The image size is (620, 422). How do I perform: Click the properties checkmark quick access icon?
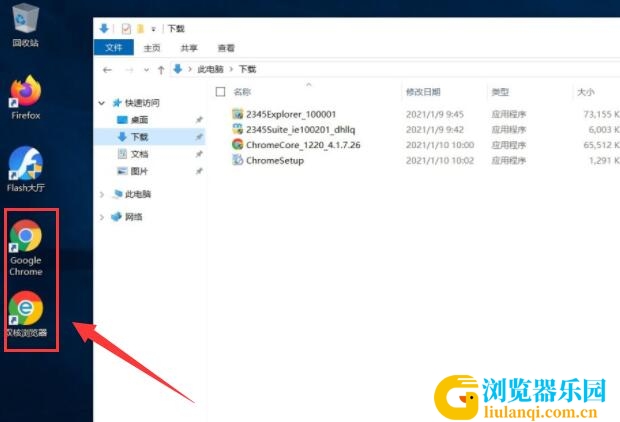click(x=126, y=29)
